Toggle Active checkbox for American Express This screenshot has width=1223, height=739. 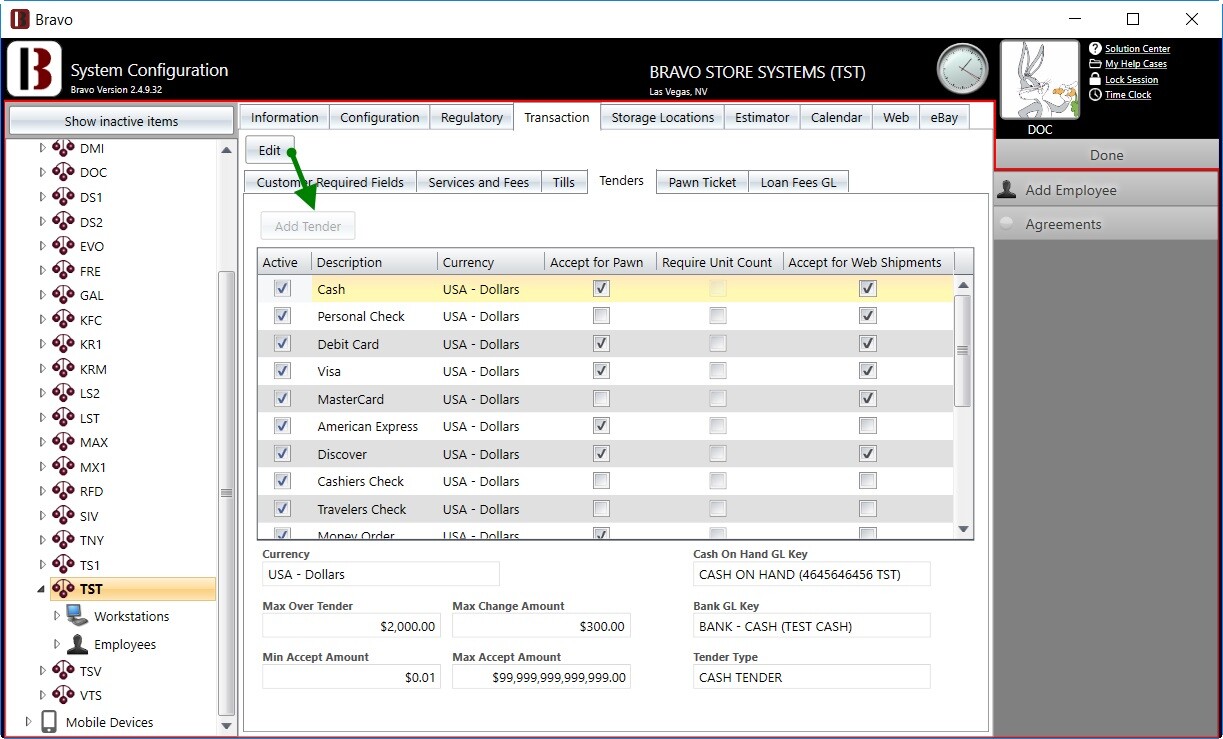282,426
